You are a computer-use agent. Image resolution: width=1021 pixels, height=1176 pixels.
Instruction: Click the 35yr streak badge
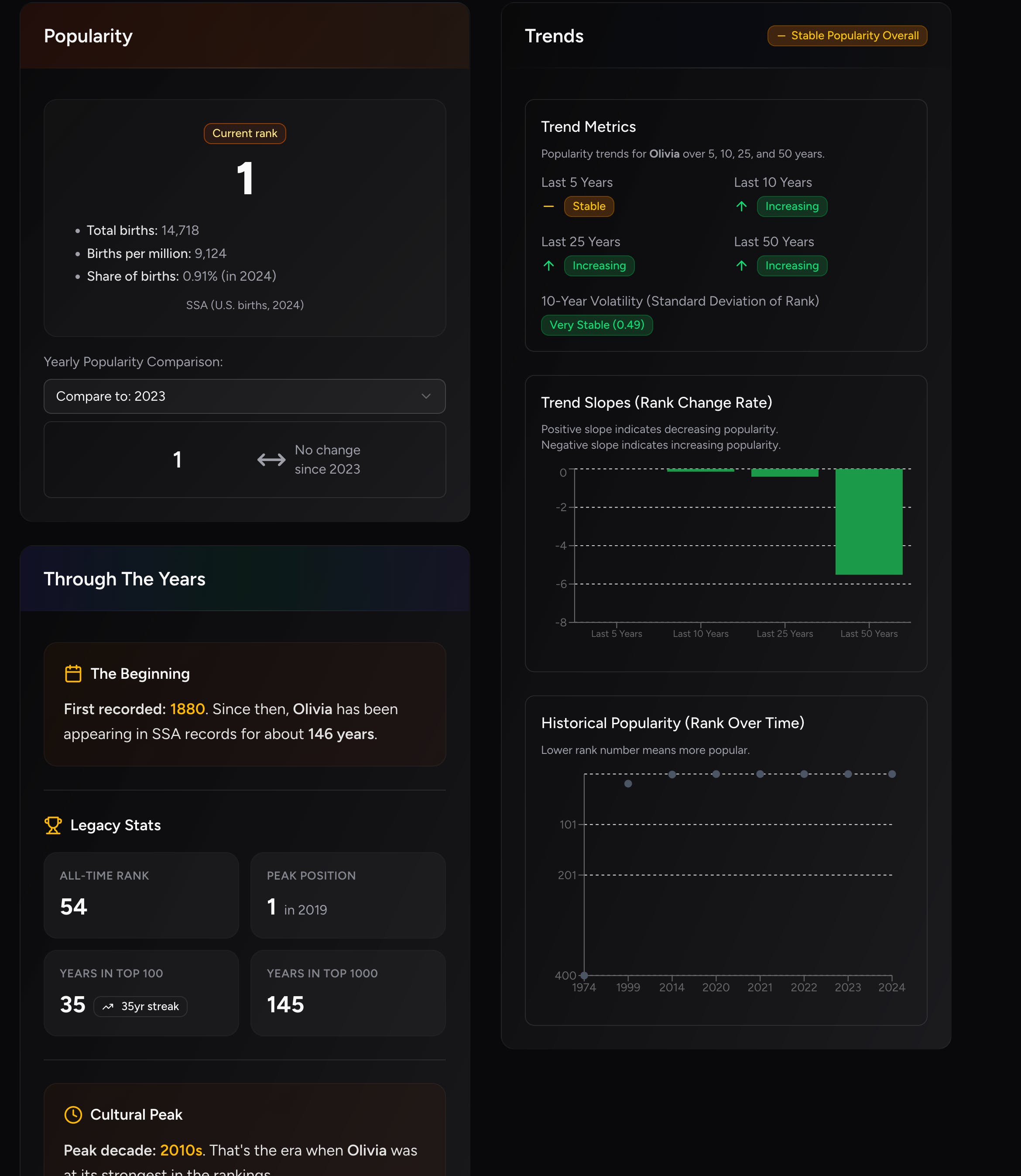(x=140, y=1007)
